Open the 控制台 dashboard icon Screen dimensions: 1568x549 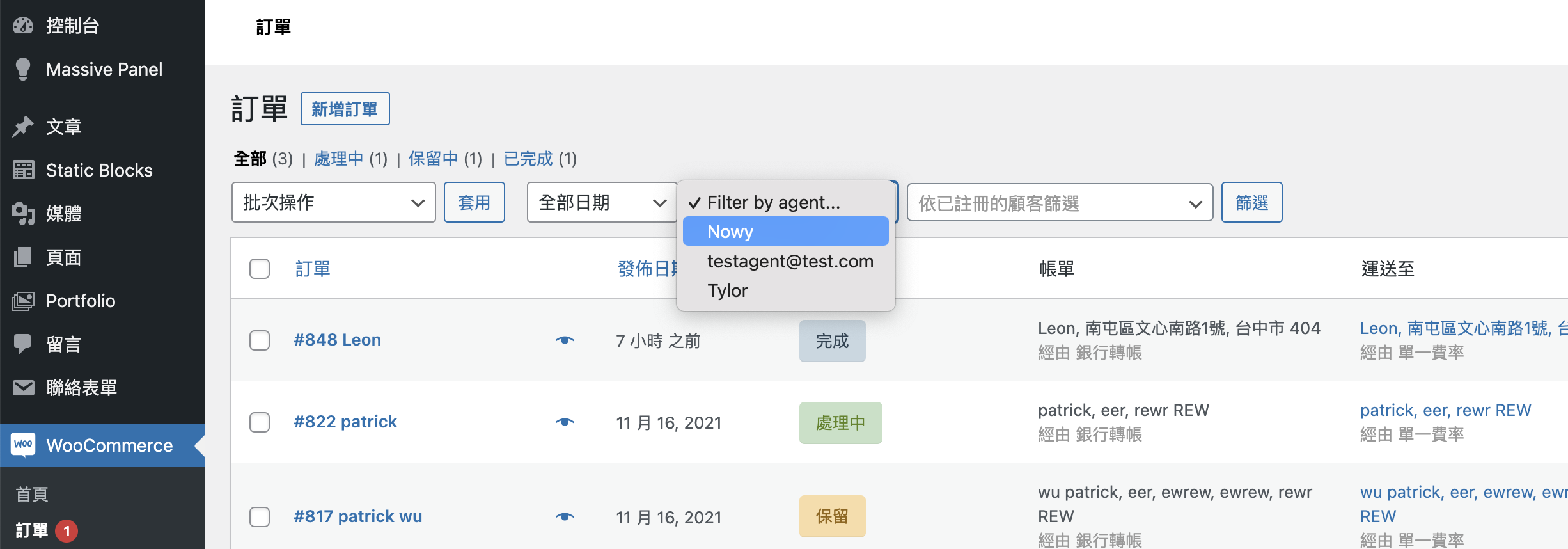coord(23,26)
